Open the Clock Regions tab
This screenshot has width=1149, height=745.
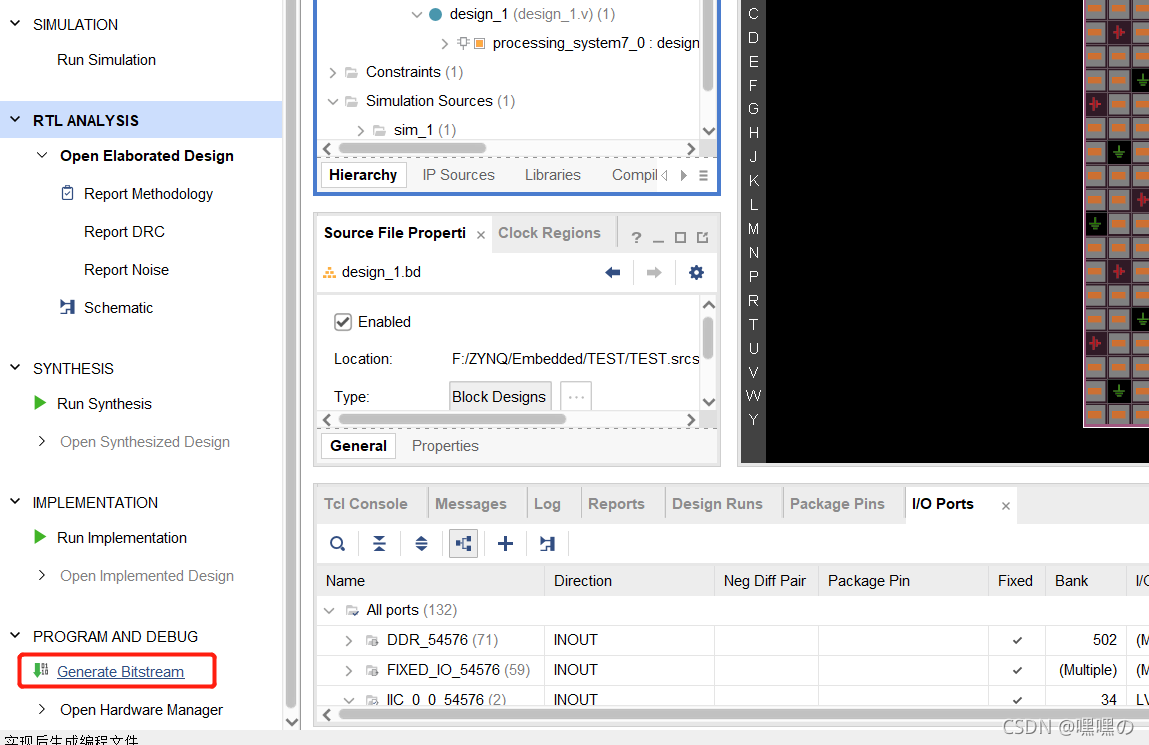[549, 233]
